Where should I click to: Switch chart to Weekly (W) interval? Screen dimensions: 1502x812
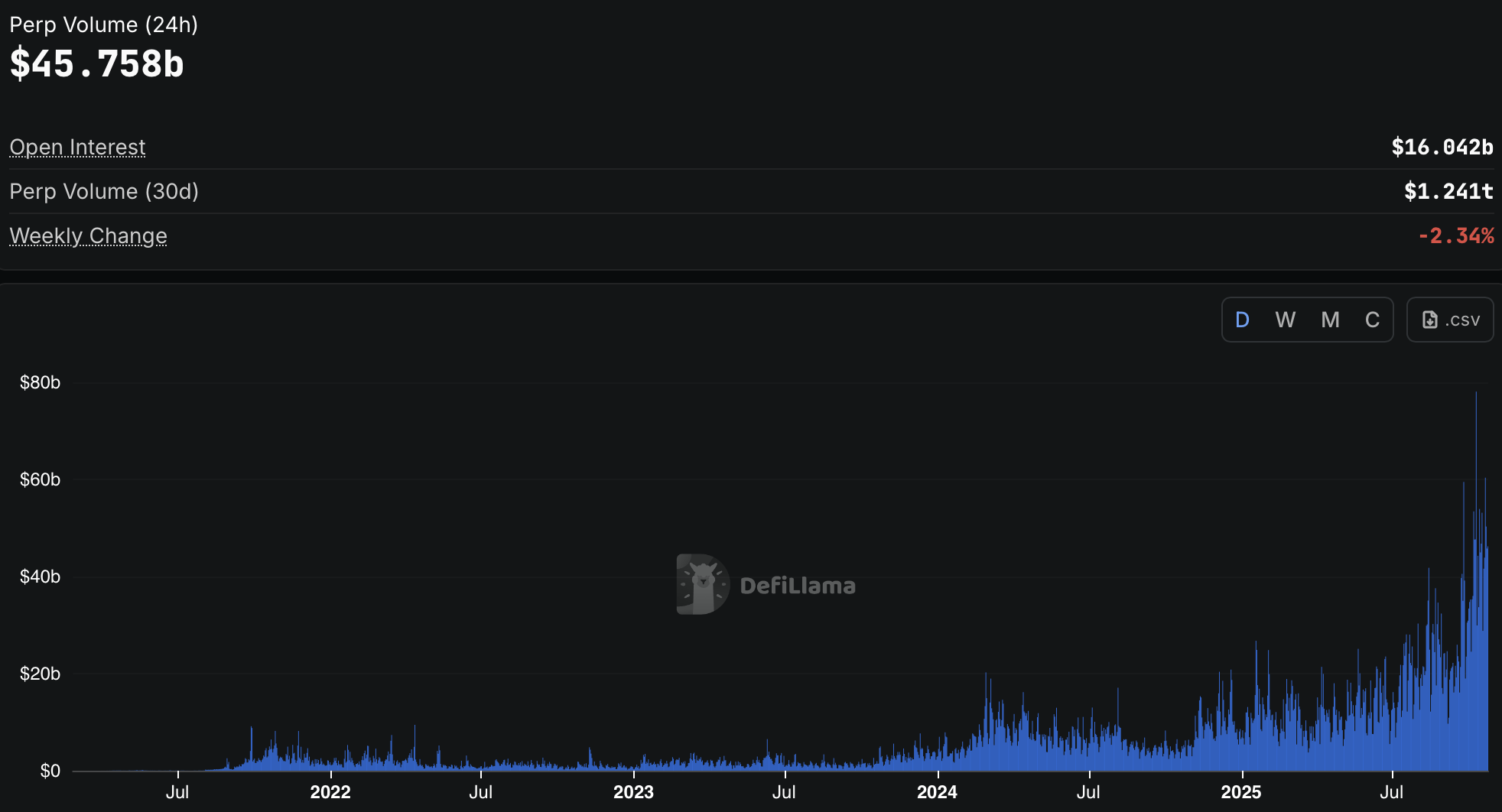(x=1286, y=320)
